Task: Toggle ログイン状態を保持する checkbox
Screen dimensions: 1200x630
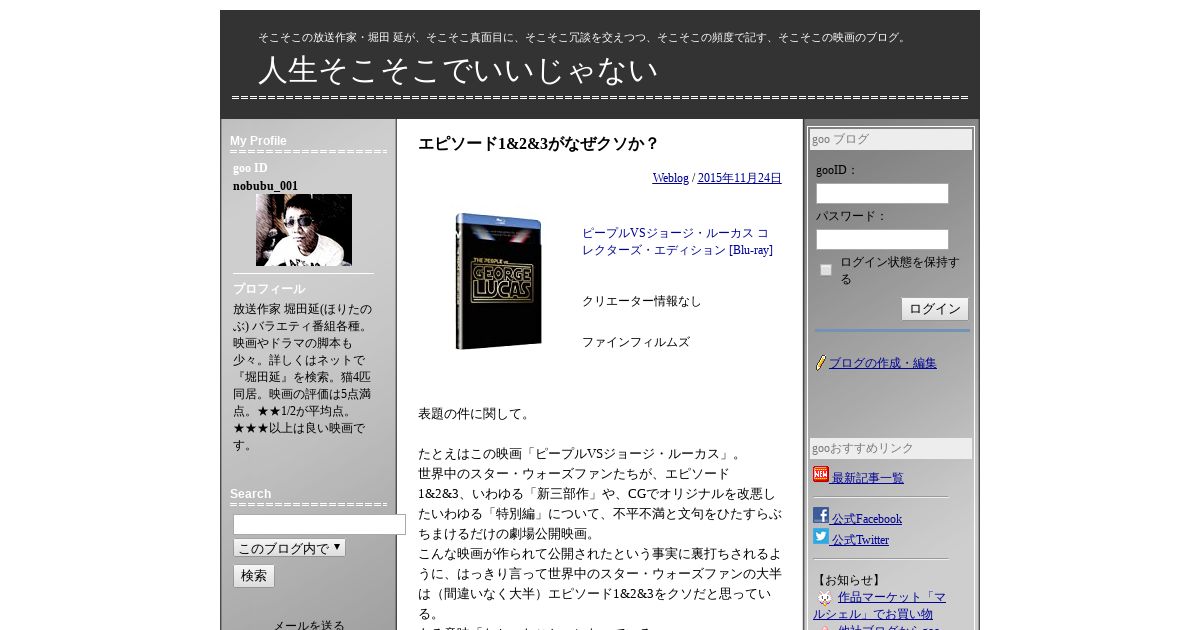Action: coord(826,270)
